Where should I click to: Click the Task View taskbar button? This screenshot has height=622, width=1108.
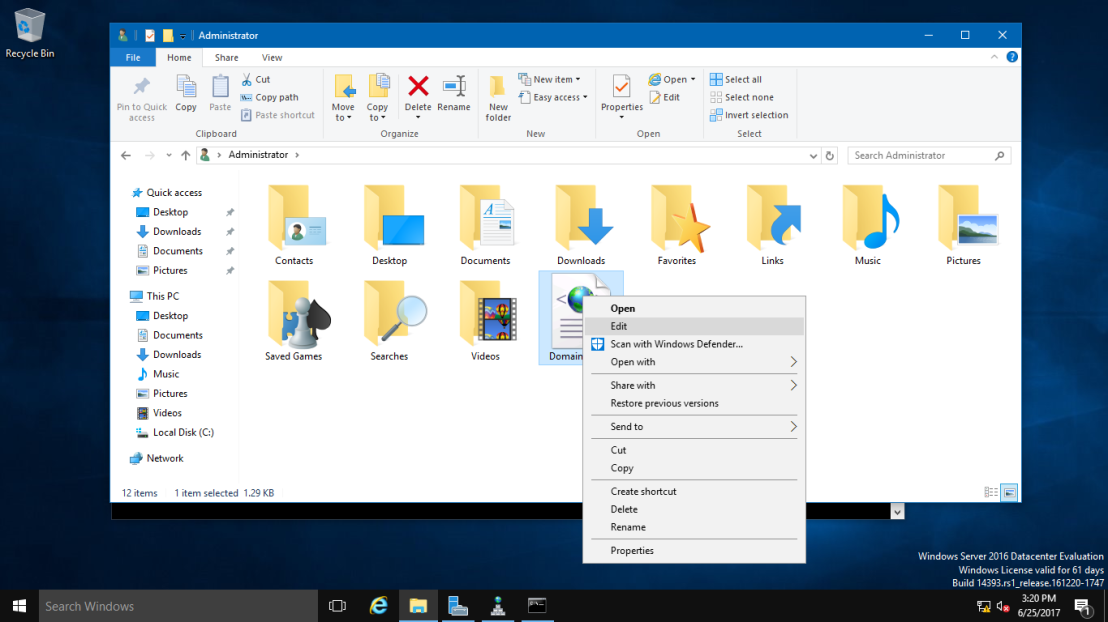pyautogui.click(x=338, y=606)
